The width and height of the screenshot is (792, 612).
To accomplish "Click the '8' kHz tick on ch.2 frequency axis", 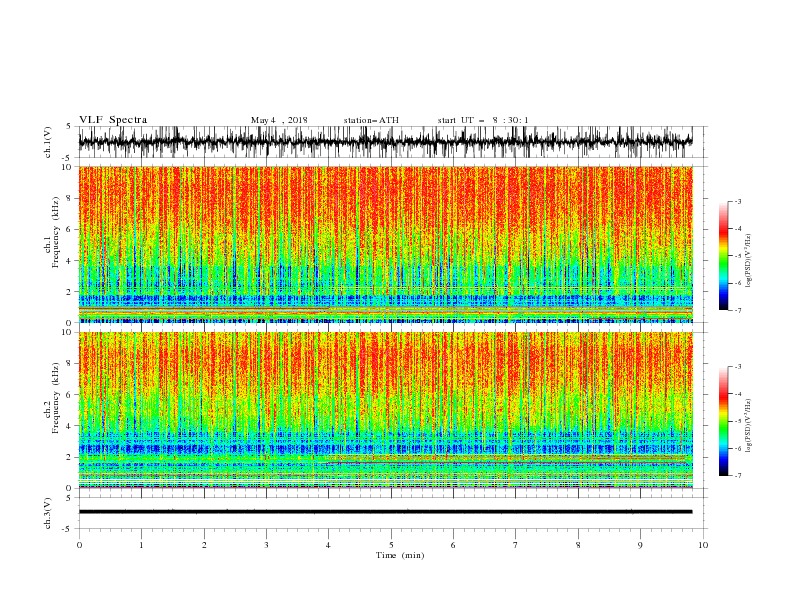I will pos(69,364).
